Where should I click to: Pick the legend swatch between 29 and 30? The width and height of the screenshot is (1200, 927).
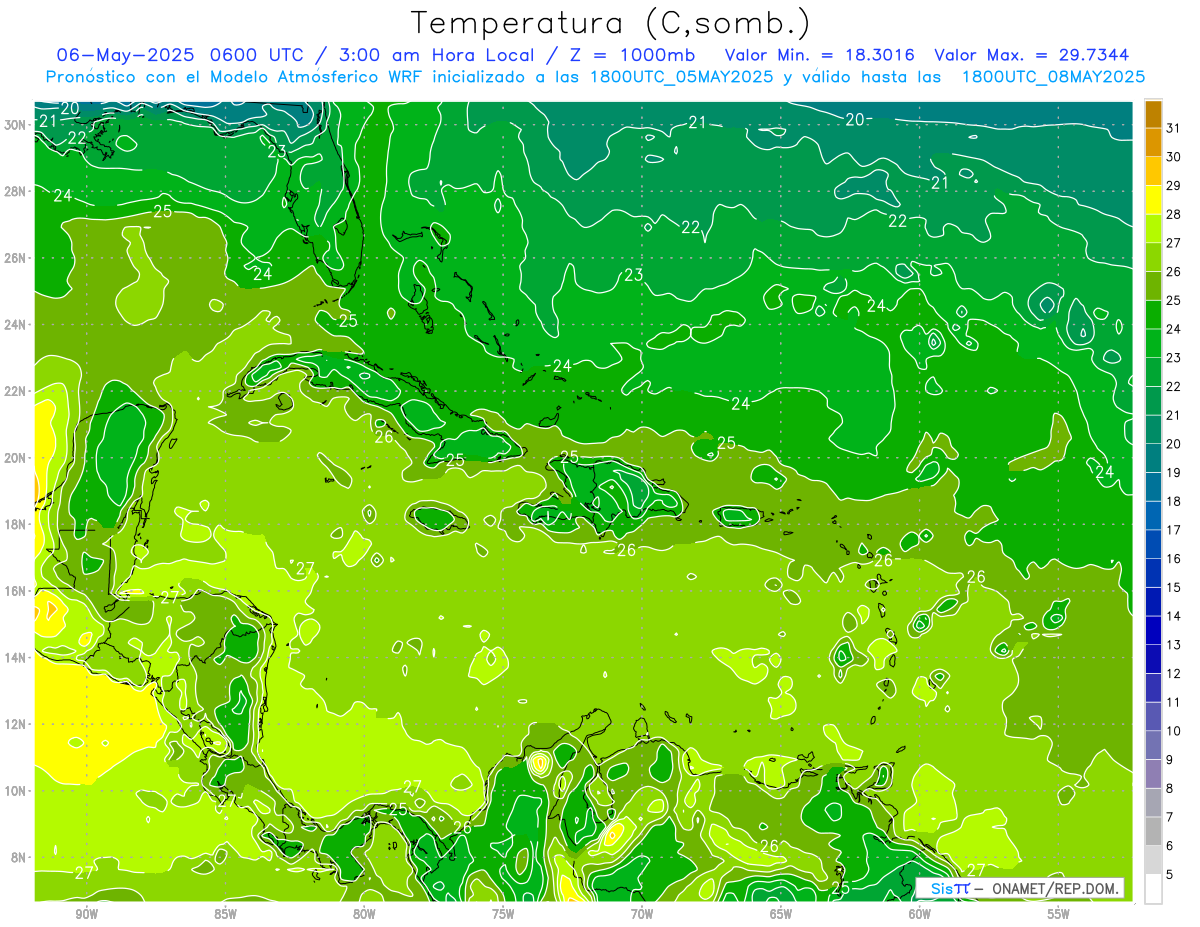(1153, 172)
